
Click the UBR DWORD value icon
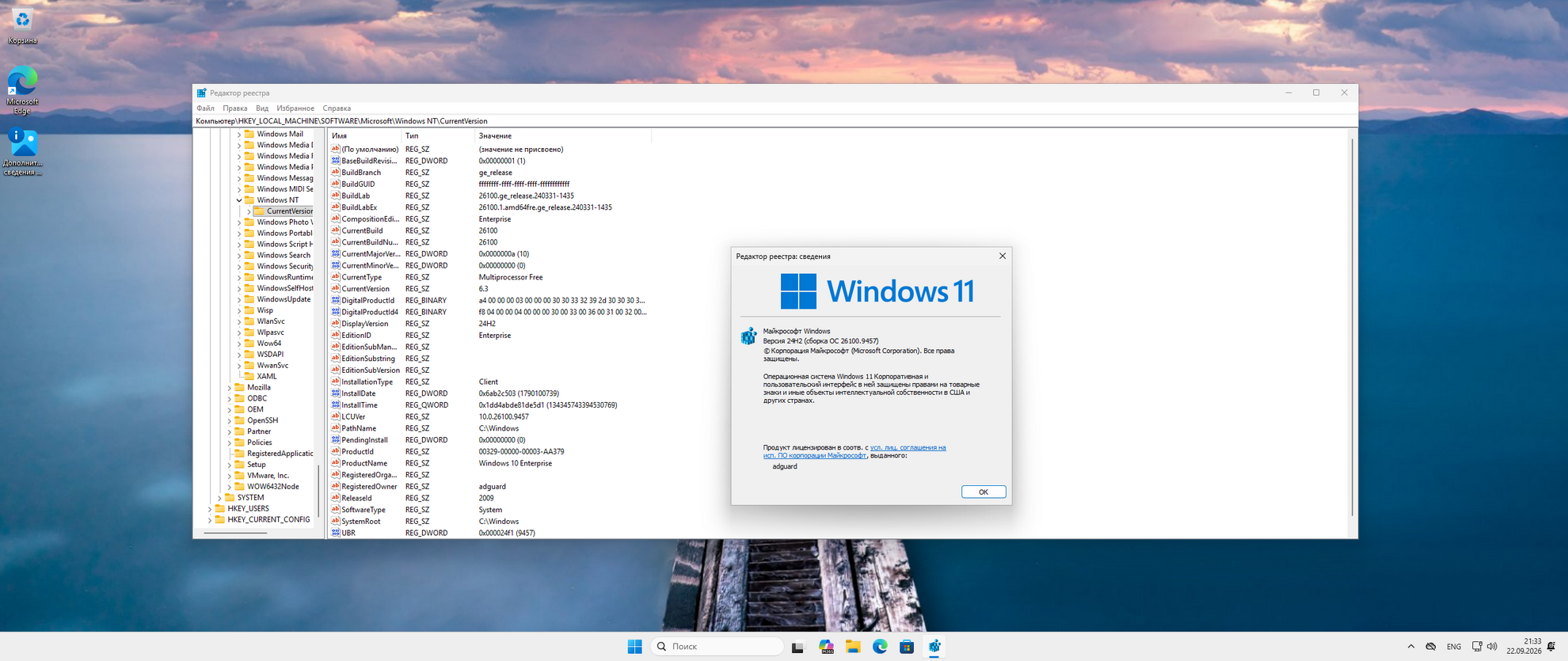coord(336,533)
